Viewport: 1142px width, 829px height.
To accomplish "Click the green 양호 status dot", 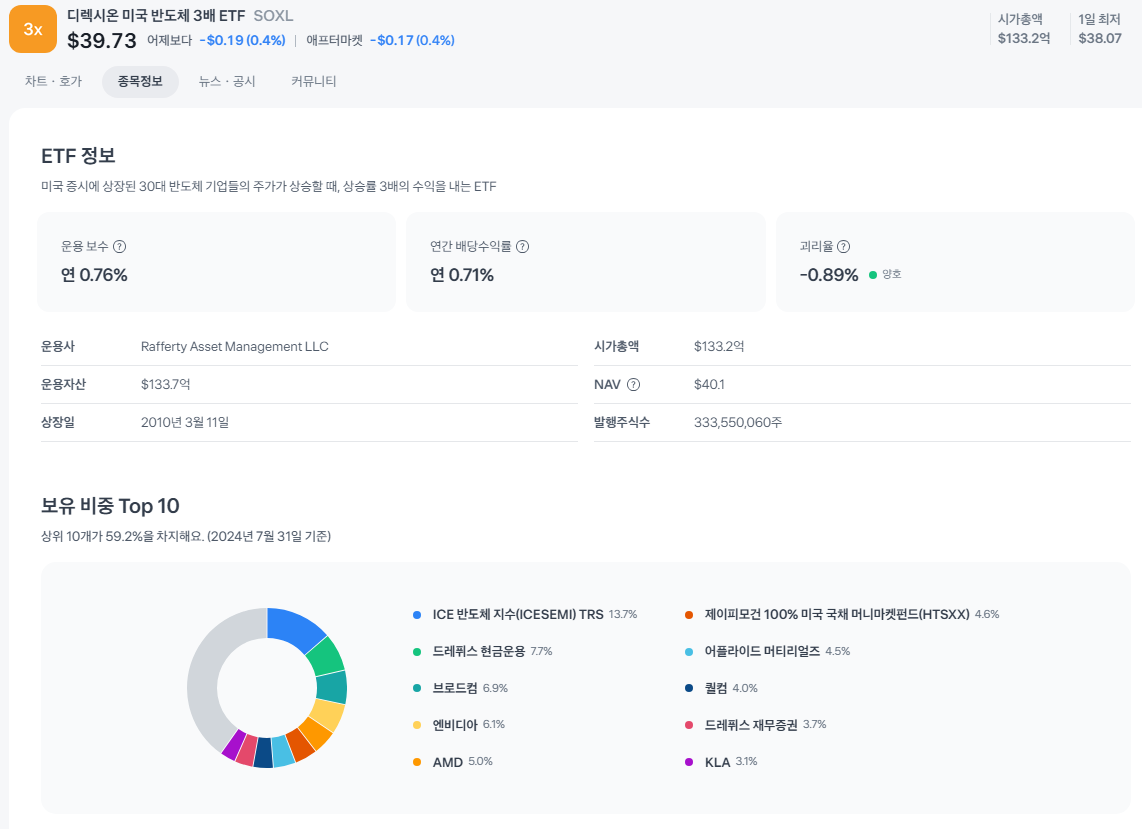I will (873, 275).
